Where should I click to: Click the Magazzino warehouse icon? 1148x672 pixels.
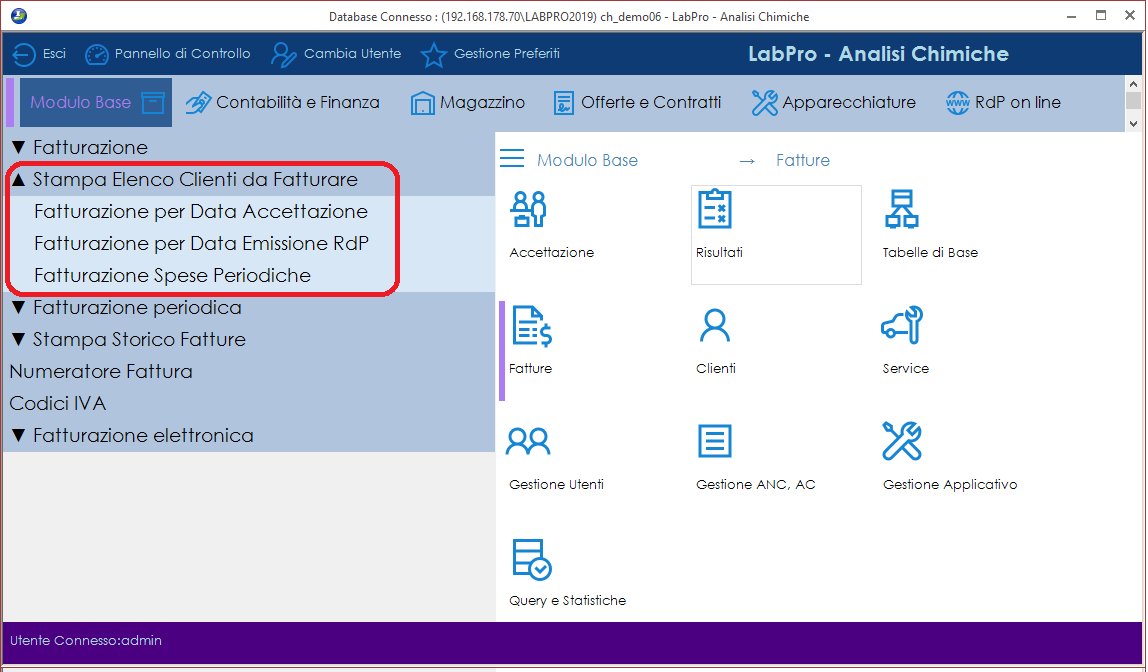point(422,103)
